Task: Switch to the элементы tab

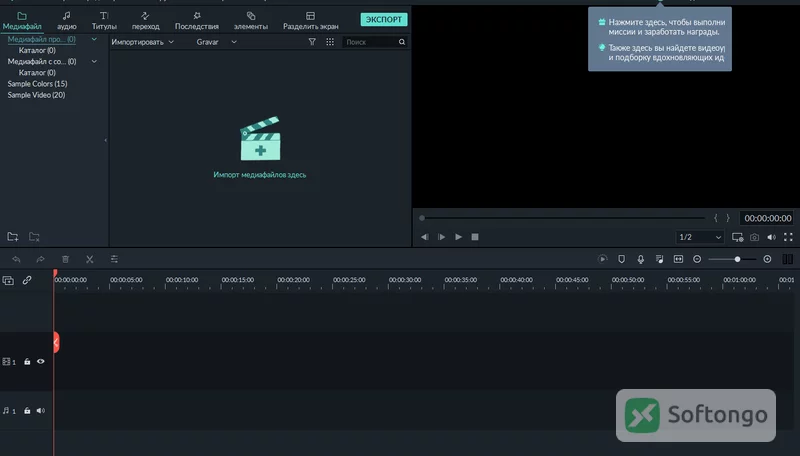Action: pyautogui.click(x=251, y=21)
